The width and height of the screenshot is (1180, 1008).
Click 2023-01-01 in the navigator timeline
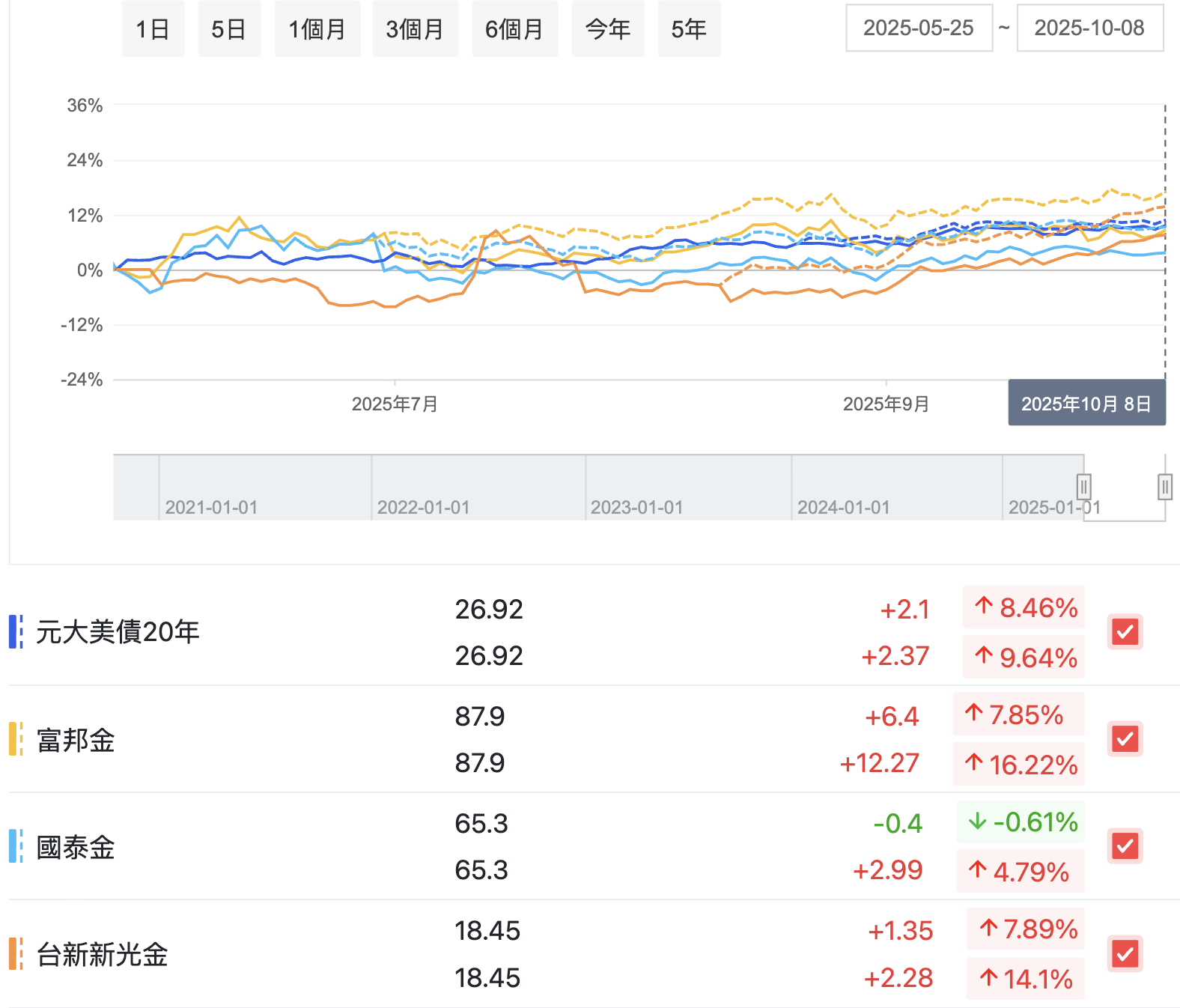(636, 508)
